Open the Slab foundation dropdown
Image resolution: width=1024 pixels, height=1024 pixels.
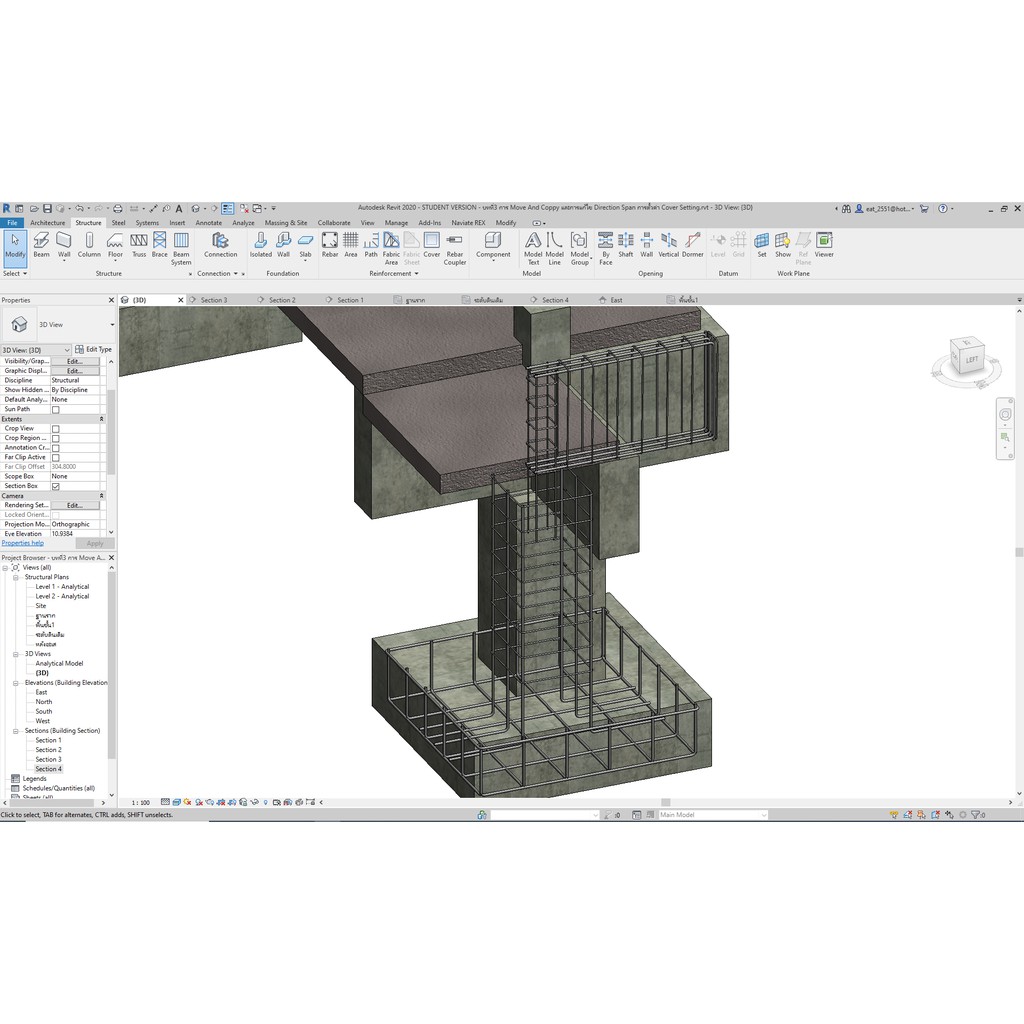[305, 261]
